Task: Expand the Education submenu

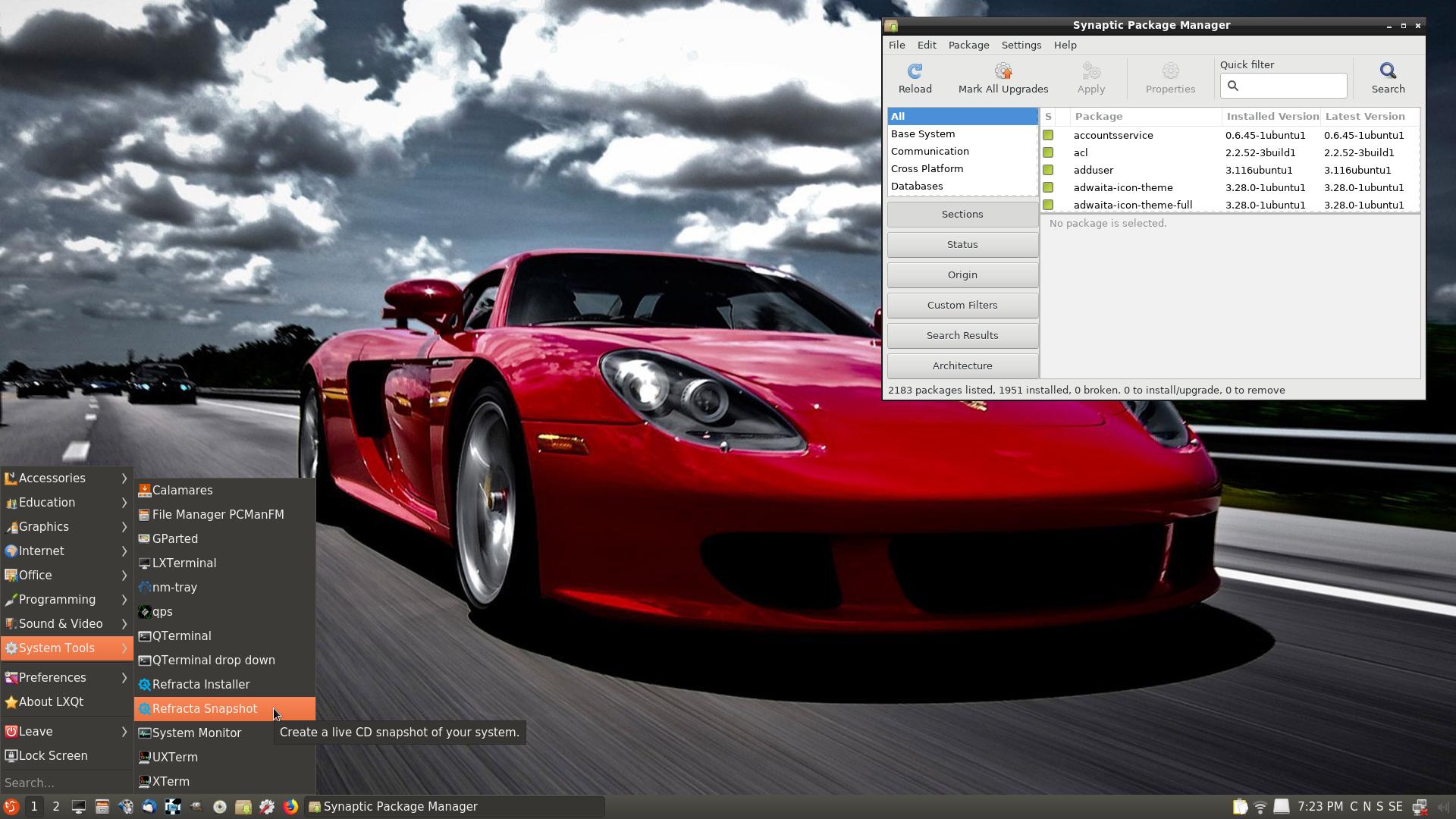Action: pyautogui.click(x=67, y=503)
